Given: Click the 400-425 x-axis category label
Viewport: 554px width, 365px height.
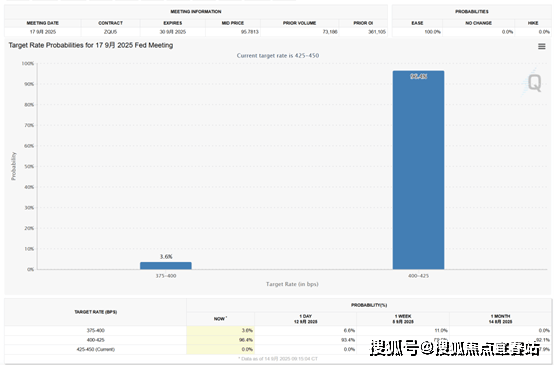Looking at the screenshot, I should 418,276.
